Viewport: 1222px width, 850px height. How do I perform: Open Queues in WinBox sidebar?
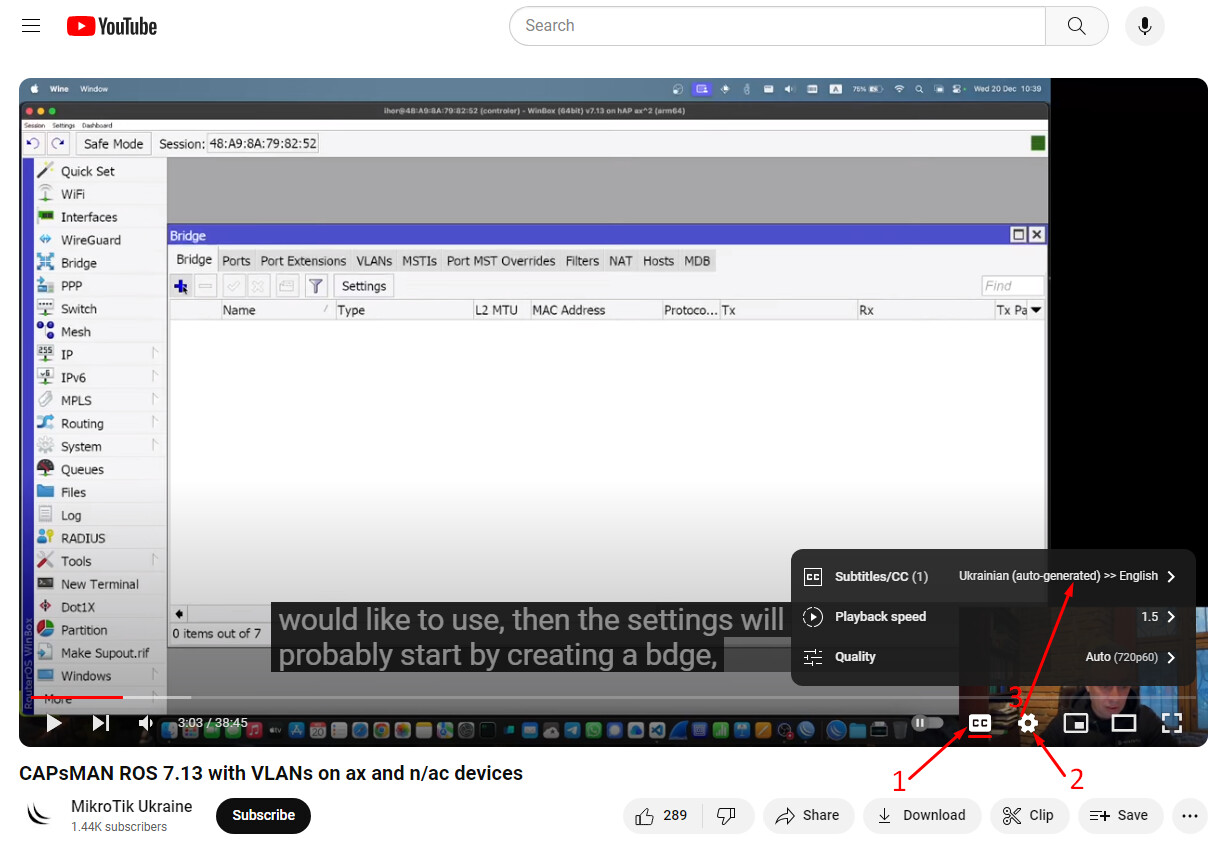[x=82, y=469]
